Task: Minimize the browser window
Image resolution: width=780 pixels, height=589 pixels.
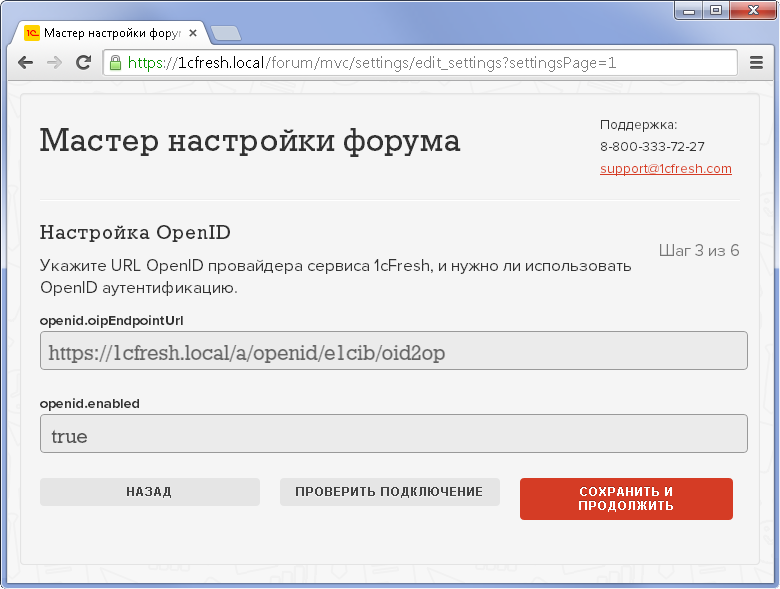Action: [689, 10]
